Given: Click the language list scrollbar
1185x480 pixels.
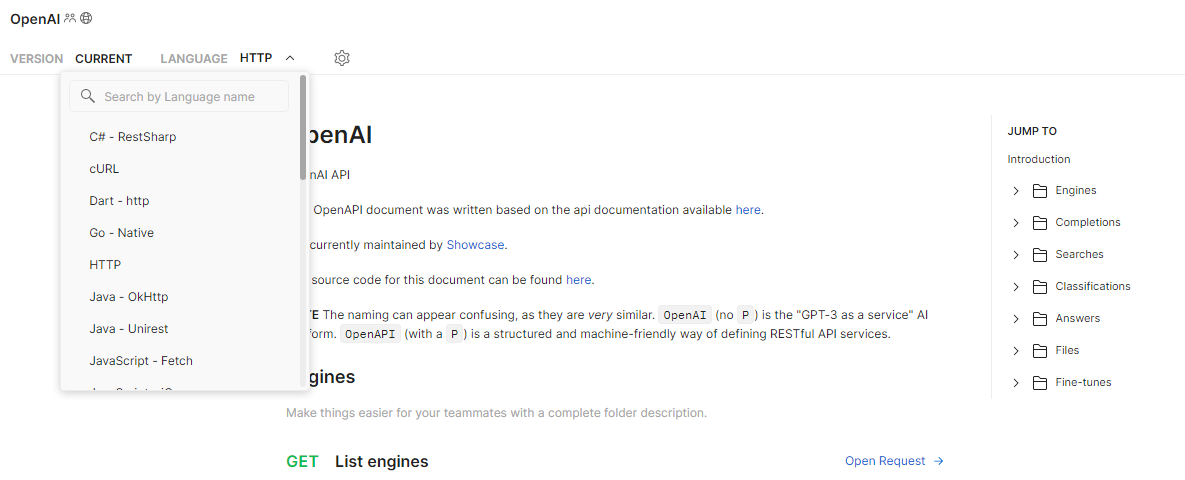Looking at the screenshot, I should (x=303, y=127).
